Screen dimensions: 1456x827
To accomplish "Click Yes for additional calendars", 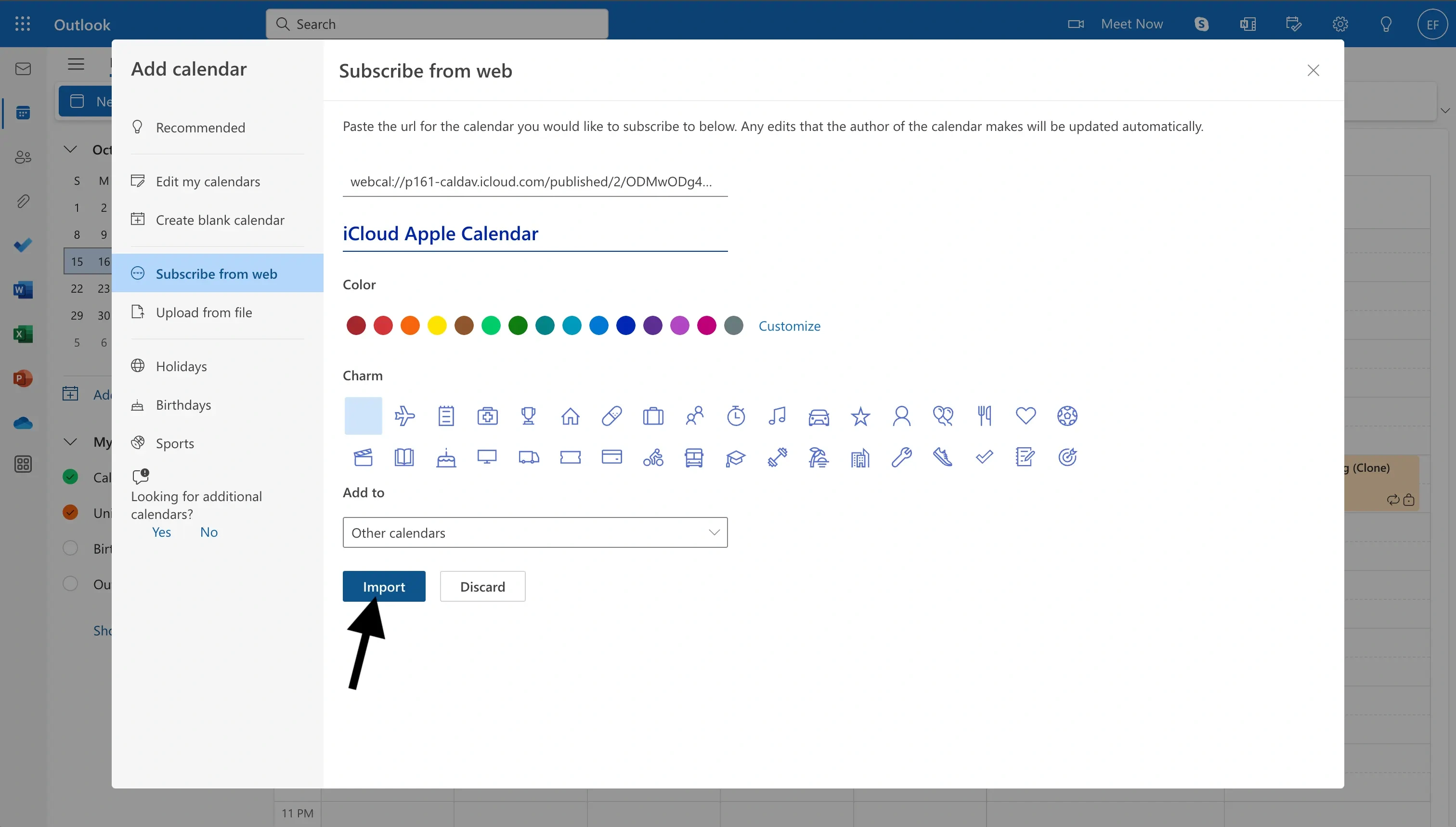I will click(x=161, y=531).
